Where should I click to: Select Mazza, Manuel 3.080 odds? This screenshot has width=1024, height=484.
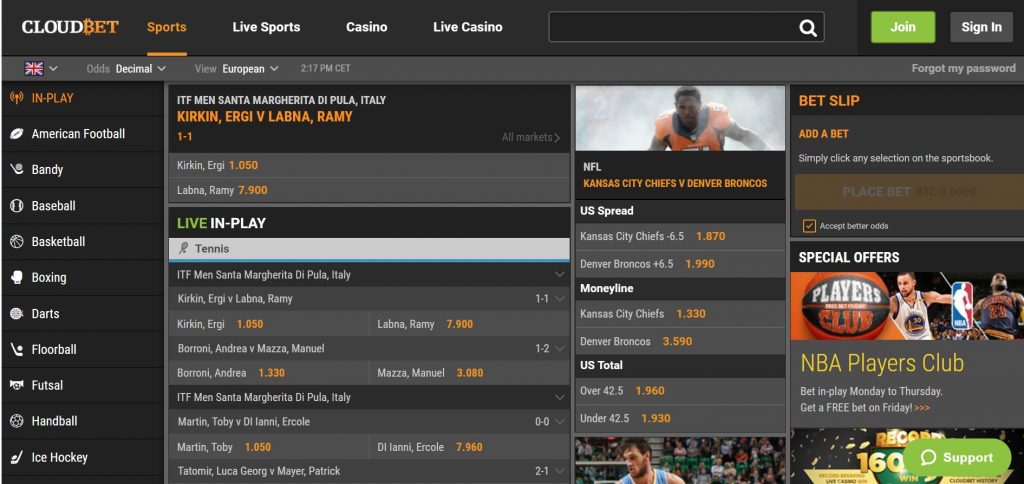coord(469,373)
